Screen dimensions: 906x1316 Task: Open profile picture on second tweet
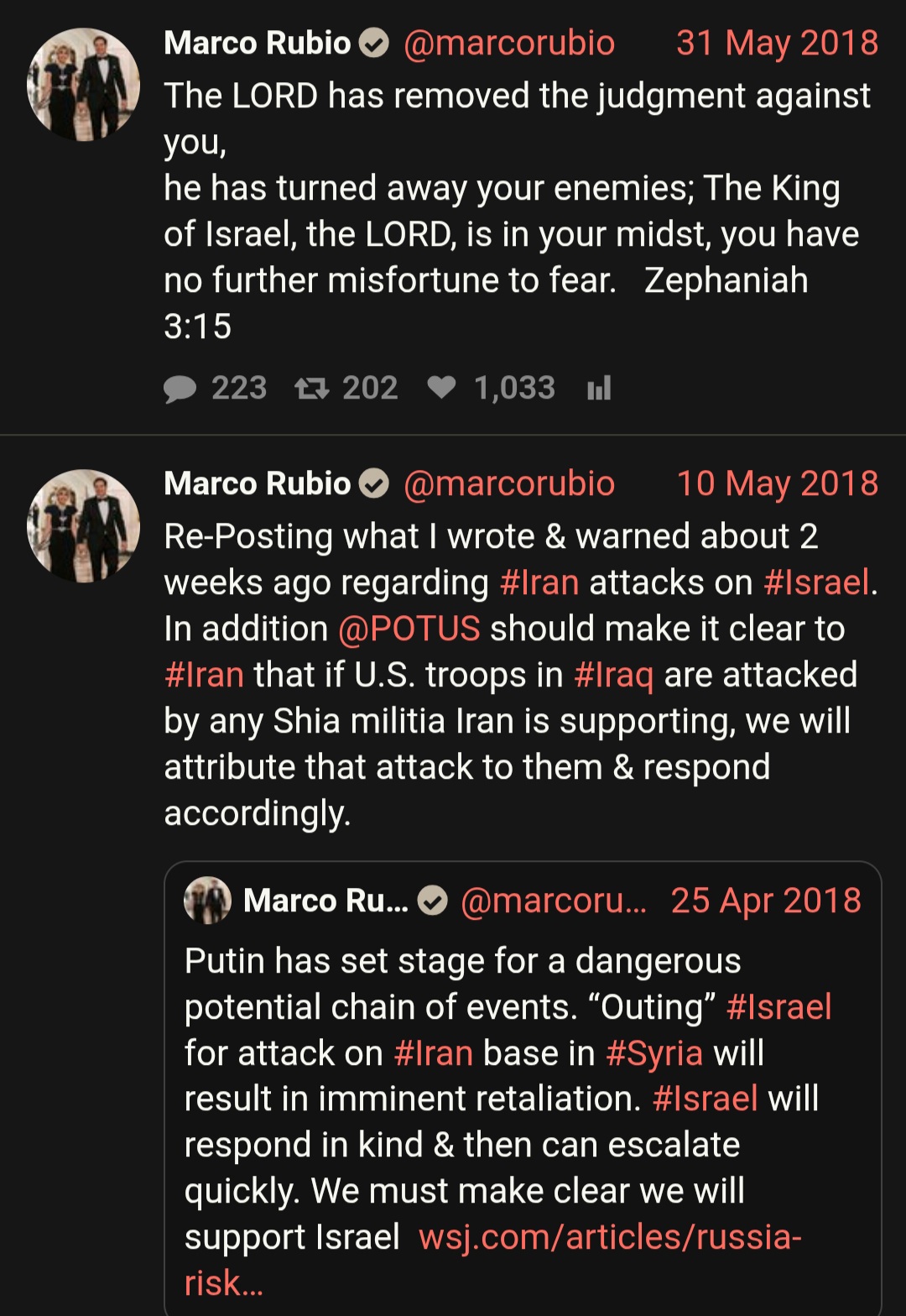point(84,525)
